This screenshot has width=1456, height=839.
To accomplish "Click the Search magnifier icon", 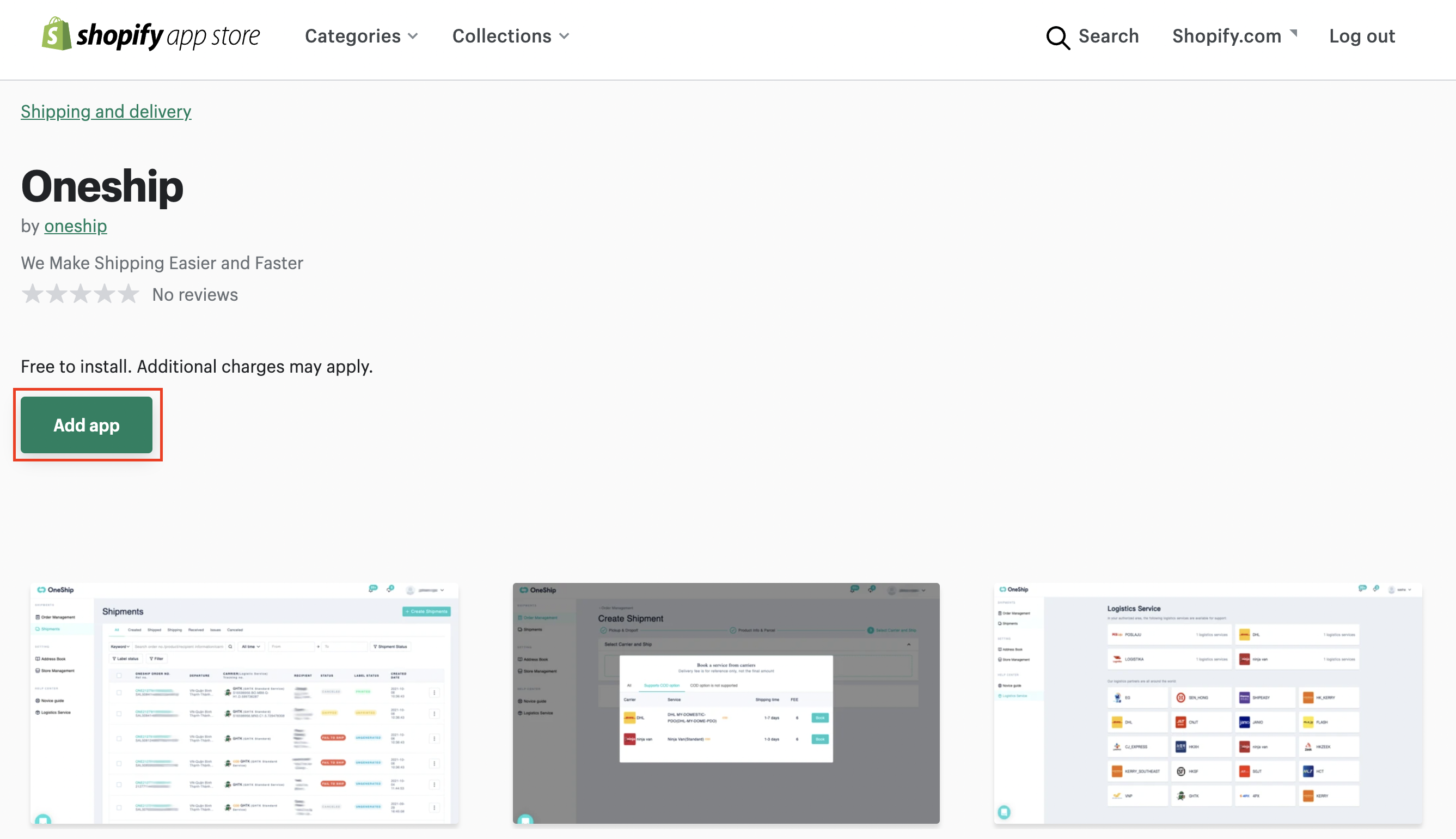I will point(1057,38).
